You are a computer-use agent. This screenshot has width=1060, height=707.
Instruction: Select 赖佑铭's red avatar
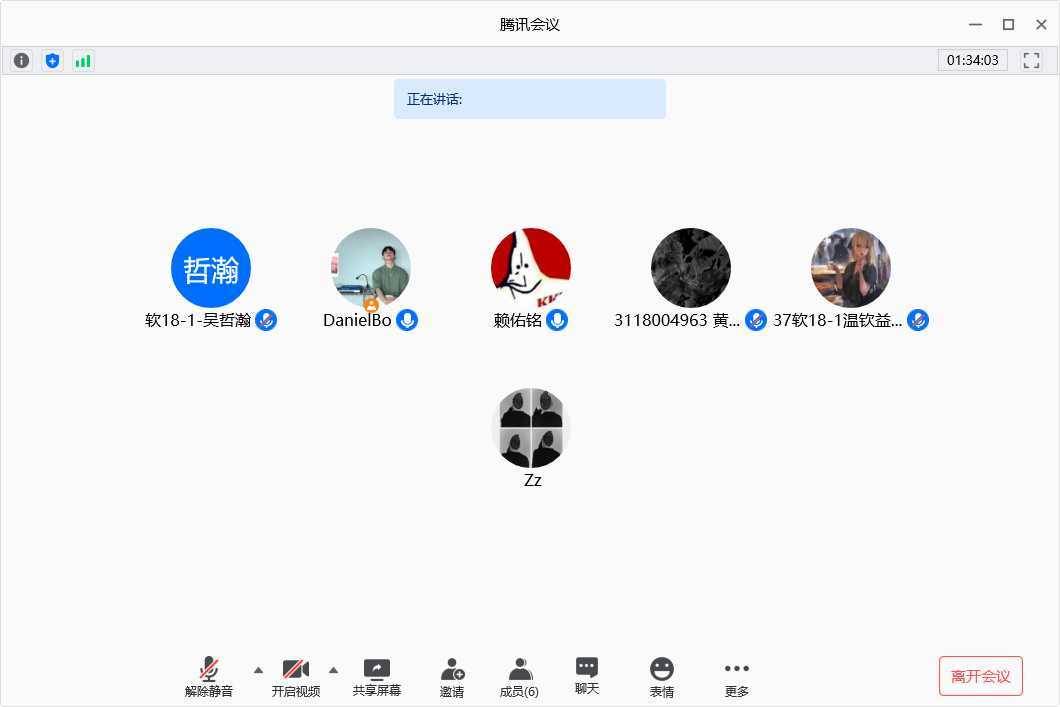tap(531, 268)
